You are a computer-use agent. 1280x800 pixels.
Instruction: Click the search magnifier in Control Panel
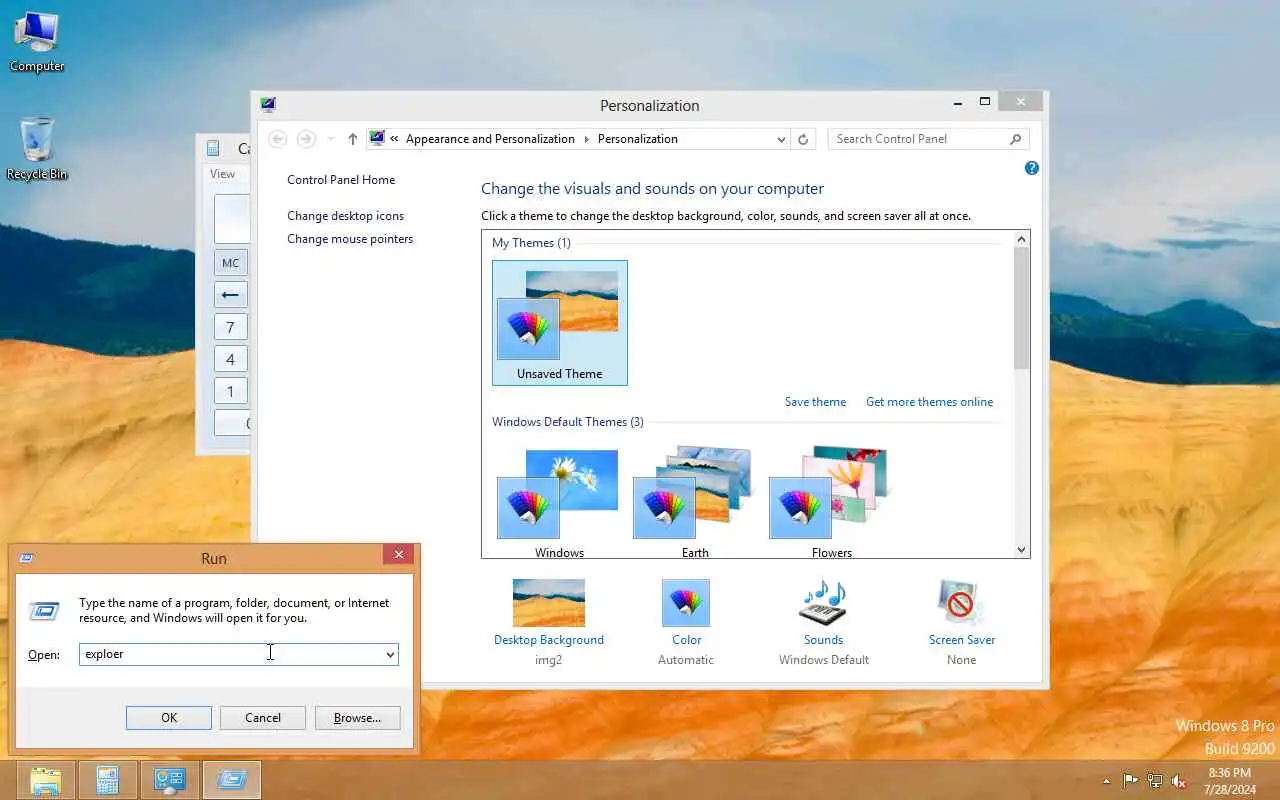click(1015, 139)
